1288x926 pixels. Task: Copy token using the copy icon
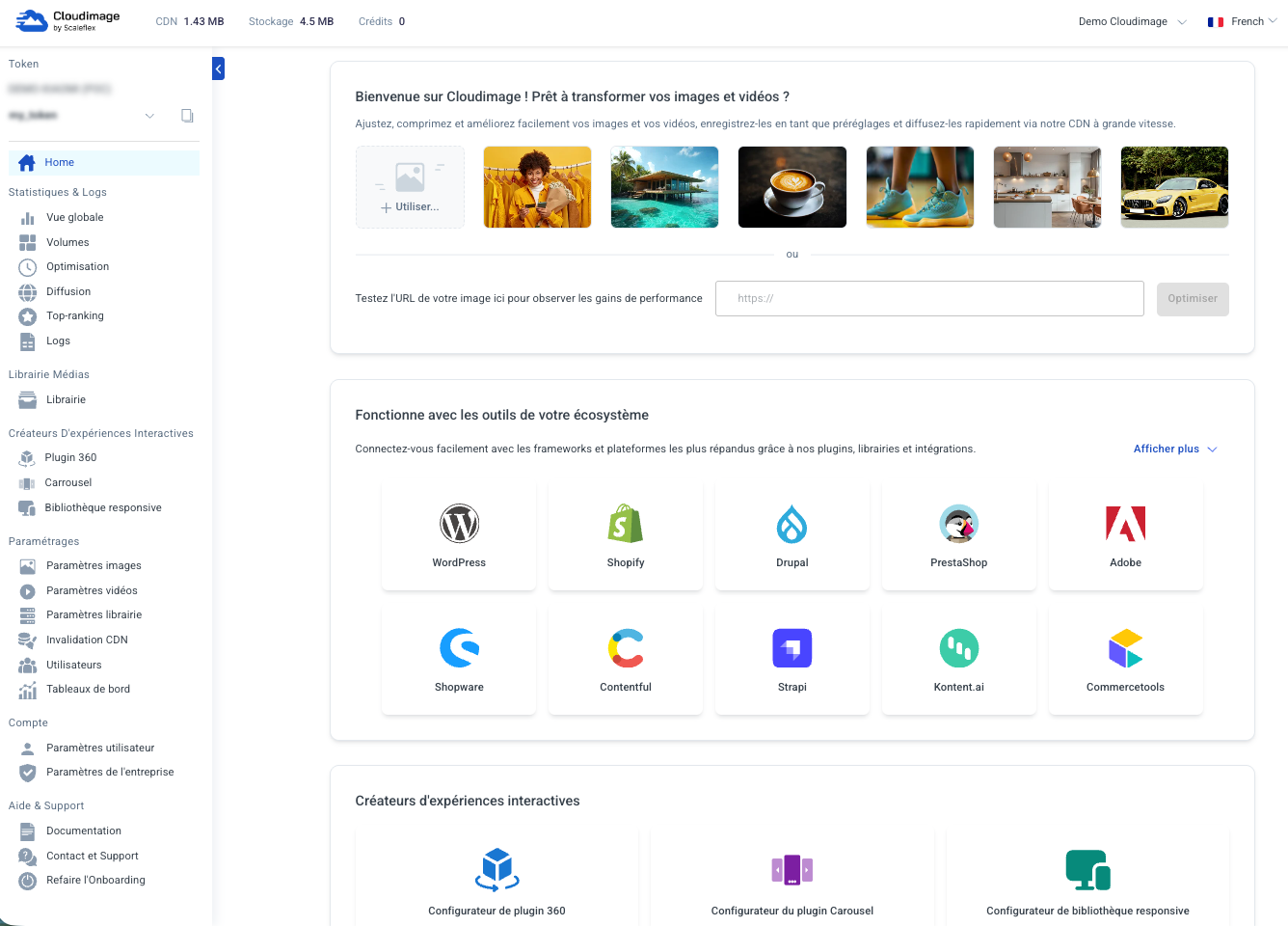point(187,116)
